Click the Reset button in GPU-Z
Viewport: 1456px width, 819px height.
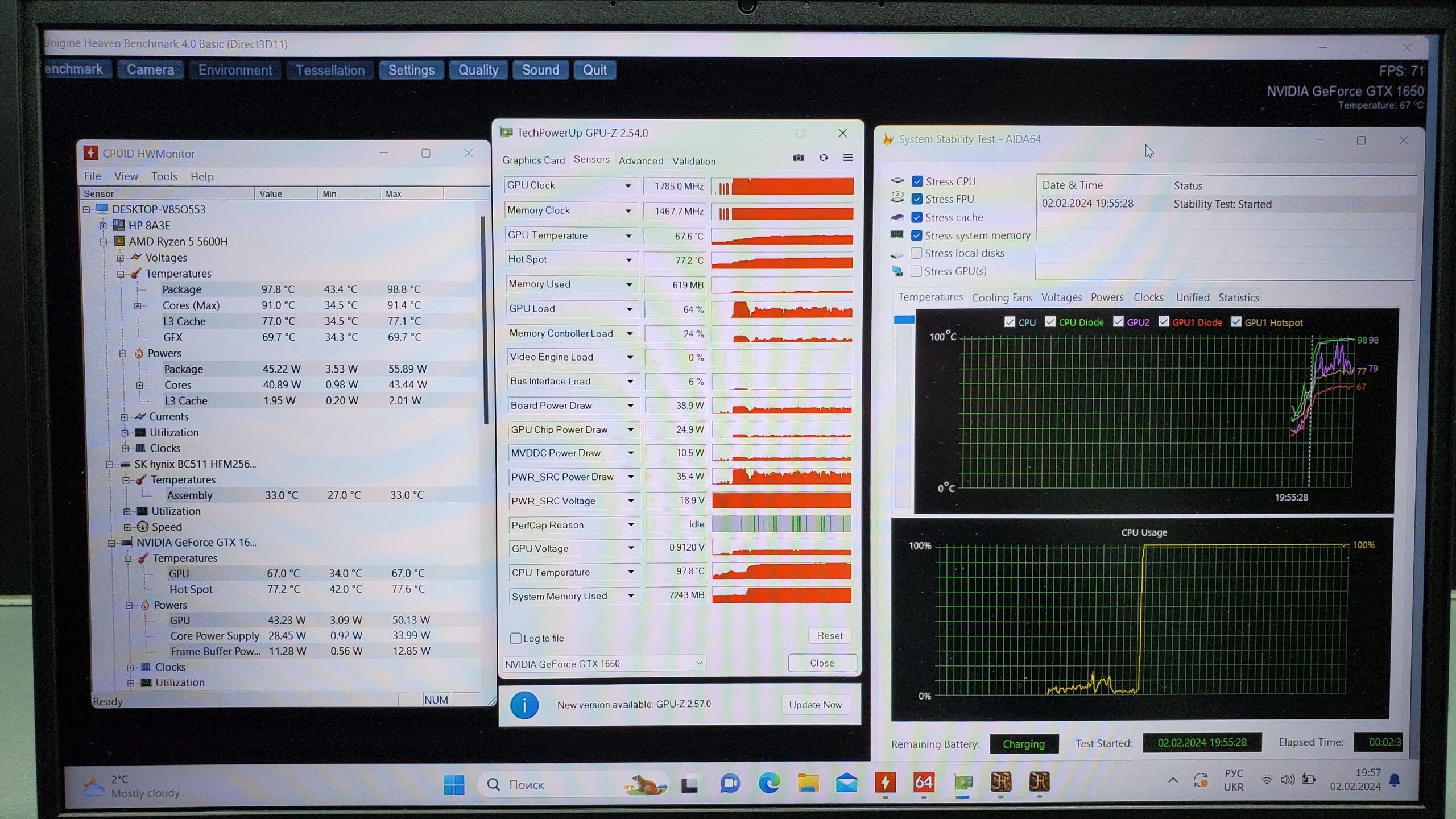coord(829,635)
